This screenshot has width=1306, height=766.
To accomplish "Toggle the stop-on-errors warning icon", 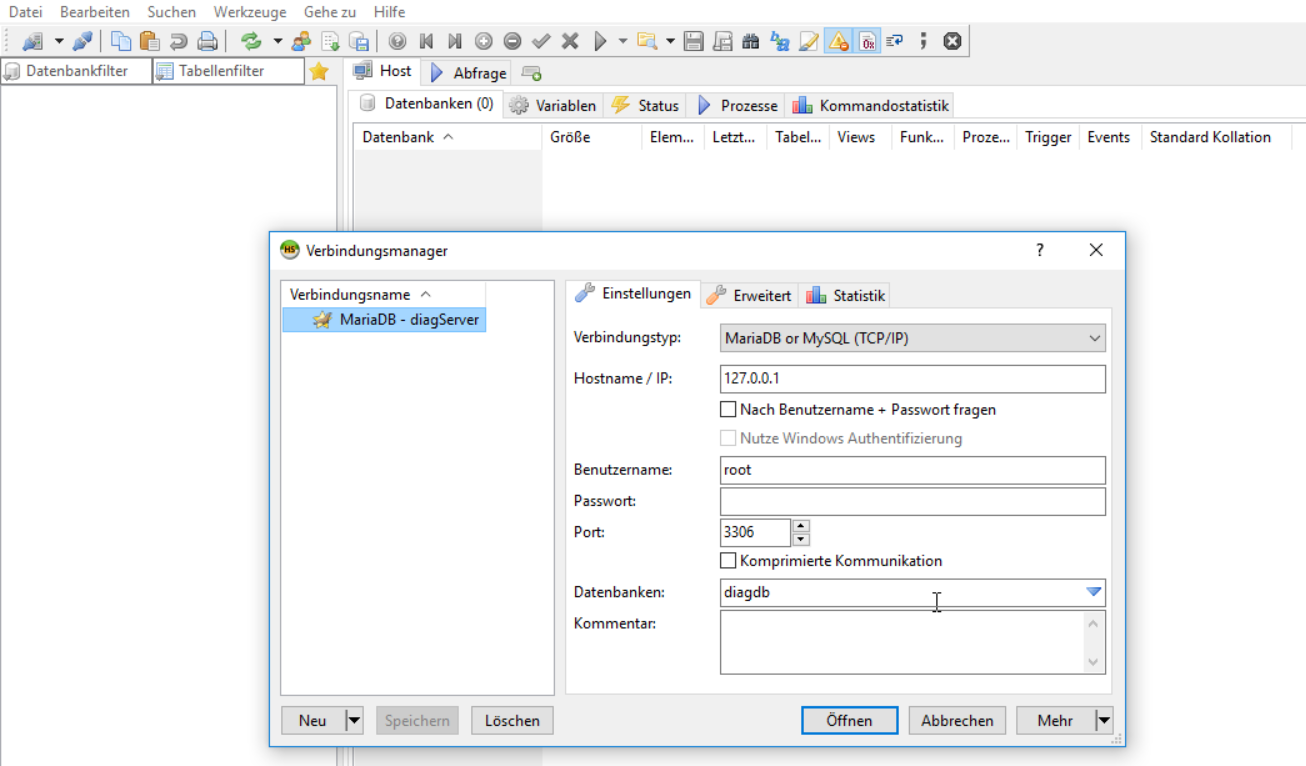I will click(838, 41).
